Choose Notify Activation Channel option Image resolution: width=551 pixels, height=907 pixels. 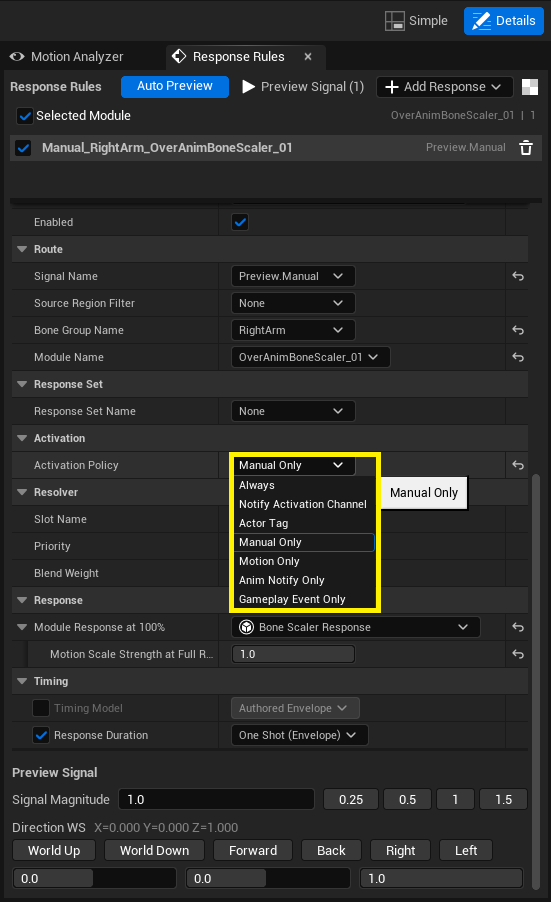[x=304, y=504]
